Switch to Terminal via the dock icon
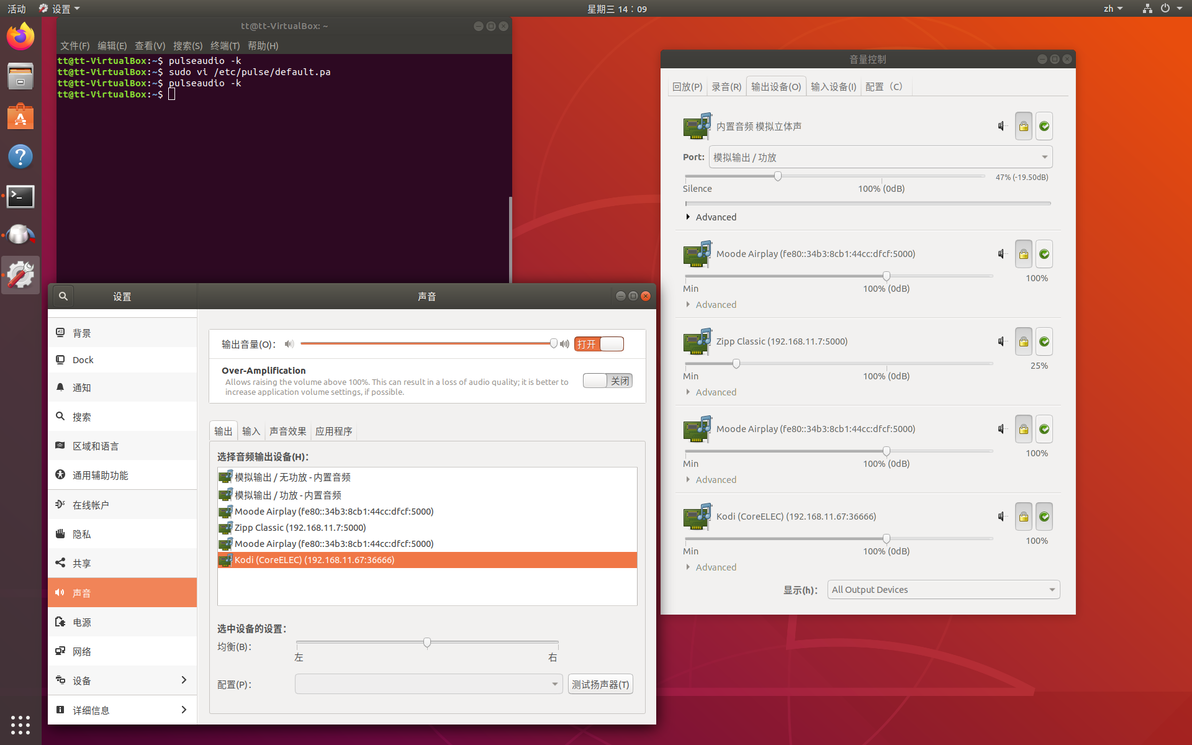The image size is (1192, 745). tap(21, 197)
